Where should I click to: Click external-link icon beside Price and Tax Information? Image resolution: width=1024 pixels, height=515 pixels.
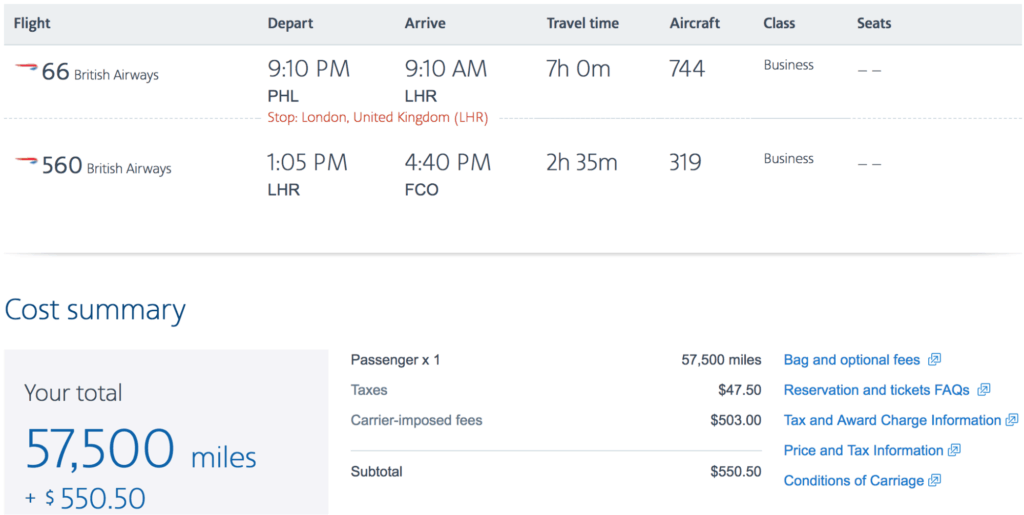[954, 450]
